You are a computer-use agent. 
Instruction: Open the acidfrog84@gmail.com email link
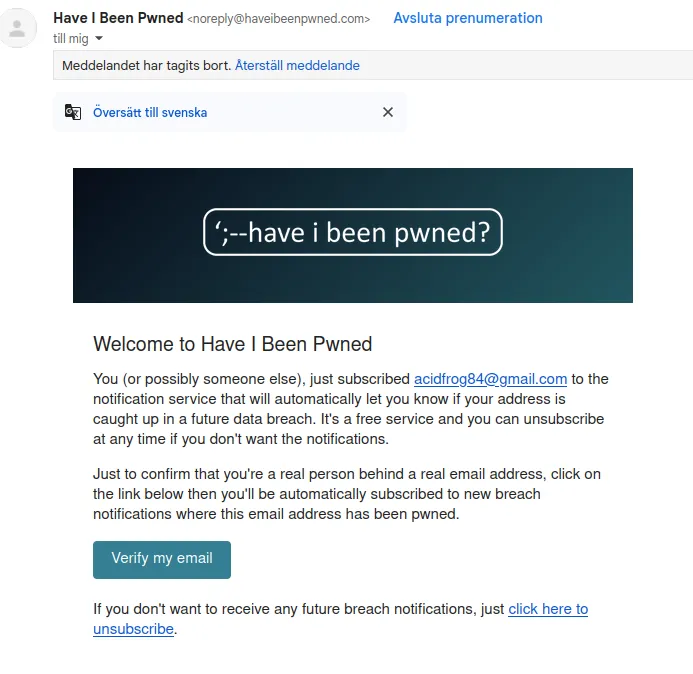point(490,379)
